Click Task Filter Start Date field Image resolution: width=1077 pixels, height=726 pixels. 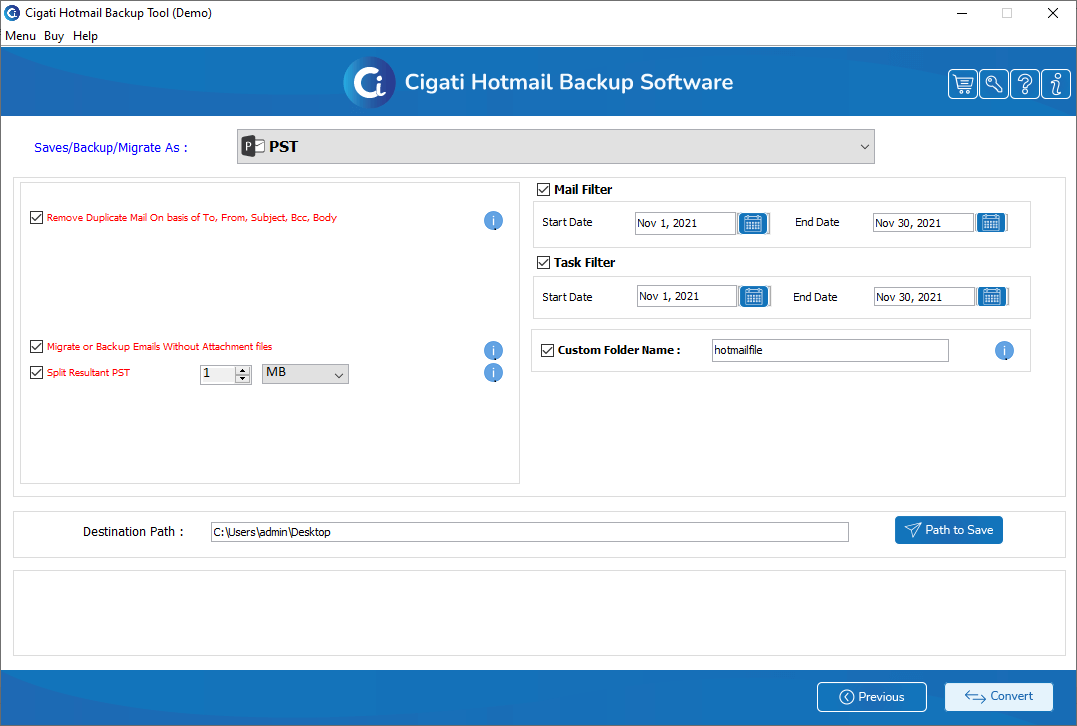pyautogui.click(x=687, y=296)
